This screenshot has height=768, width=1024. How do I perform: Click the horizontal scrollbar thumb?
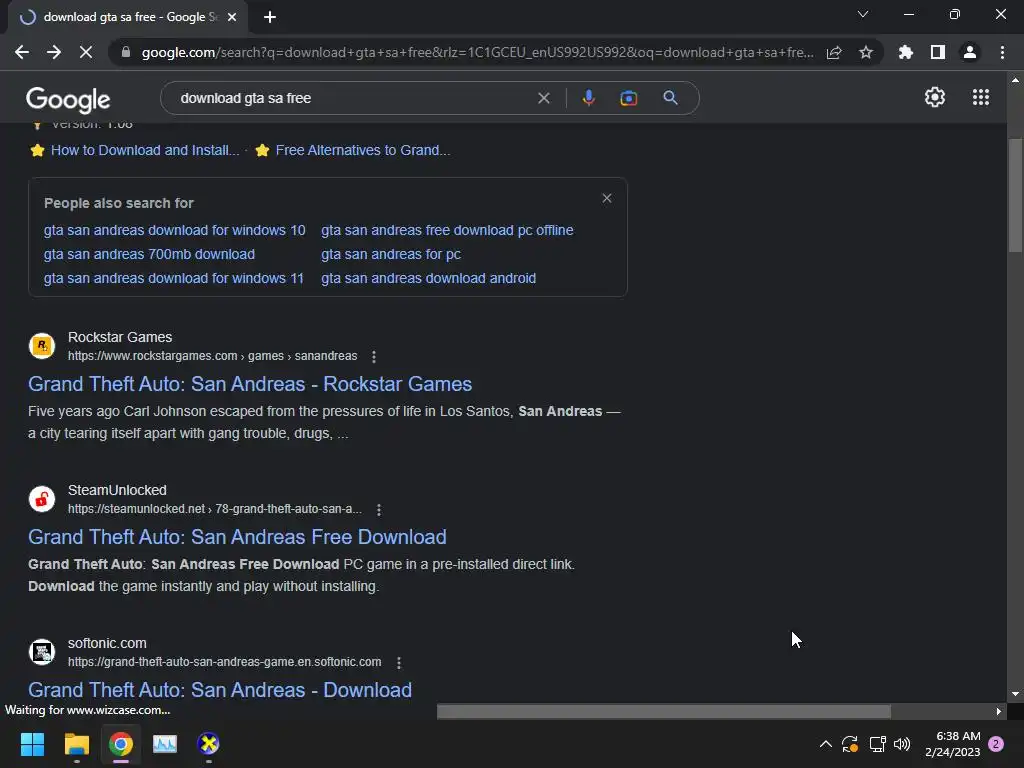[x=664, y=711]
